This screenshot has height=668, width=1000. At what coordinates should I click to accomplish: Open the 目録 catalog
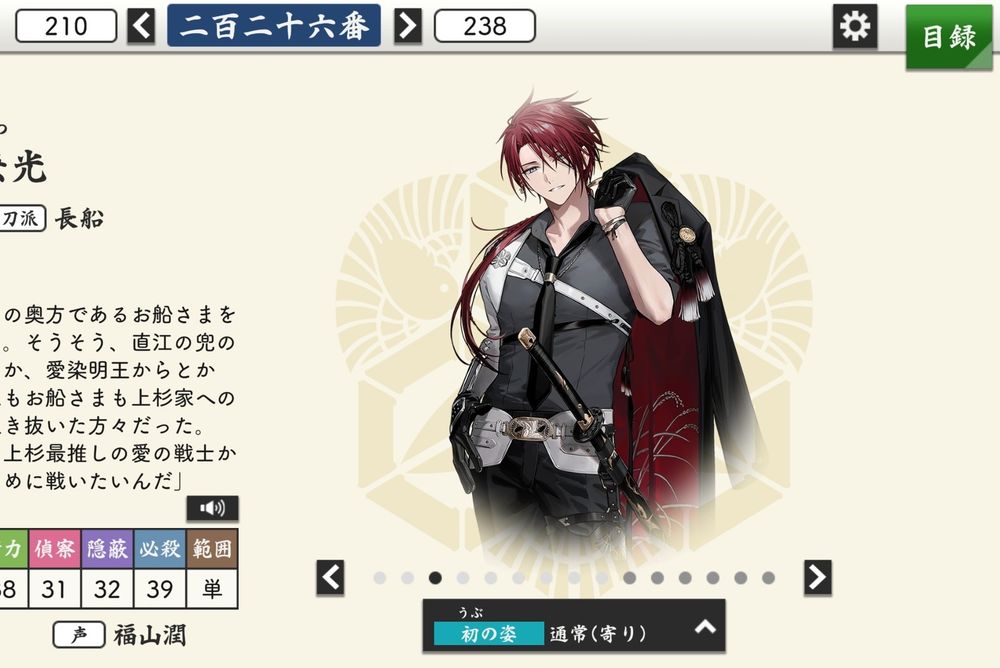pos(949,36)
